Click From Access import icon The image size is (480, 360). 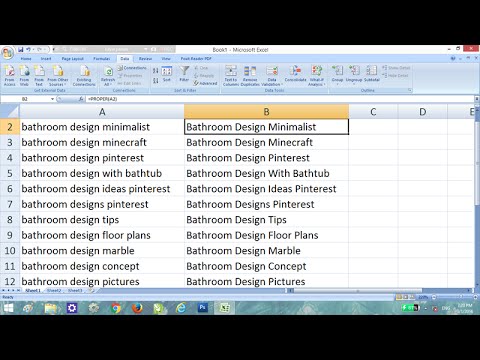(9, 76)
